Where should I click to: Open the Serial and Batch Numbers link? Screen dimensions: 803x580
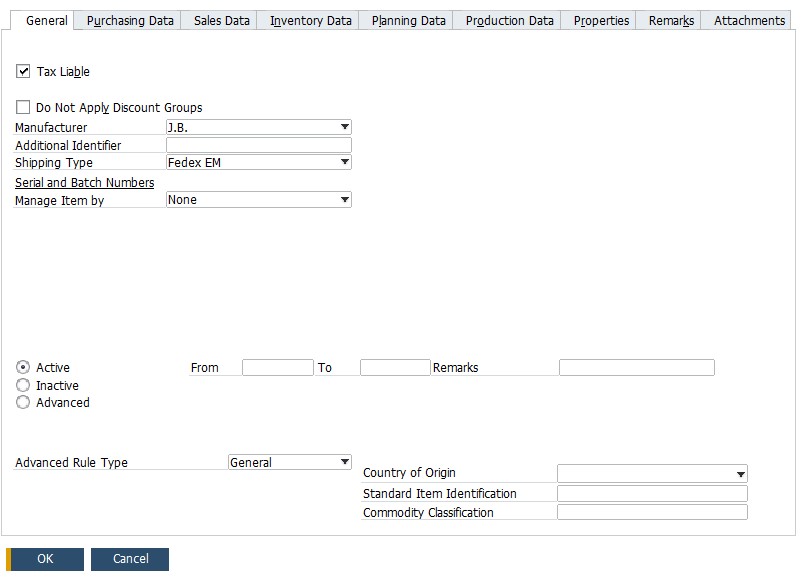tap(83, 182)
